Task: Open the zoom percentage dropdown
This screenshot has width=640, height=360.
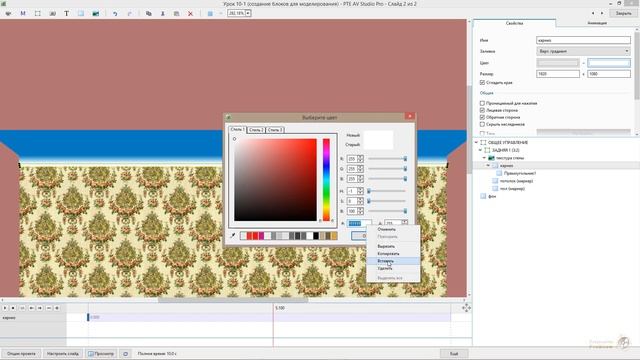Action: tap(248, 13)
